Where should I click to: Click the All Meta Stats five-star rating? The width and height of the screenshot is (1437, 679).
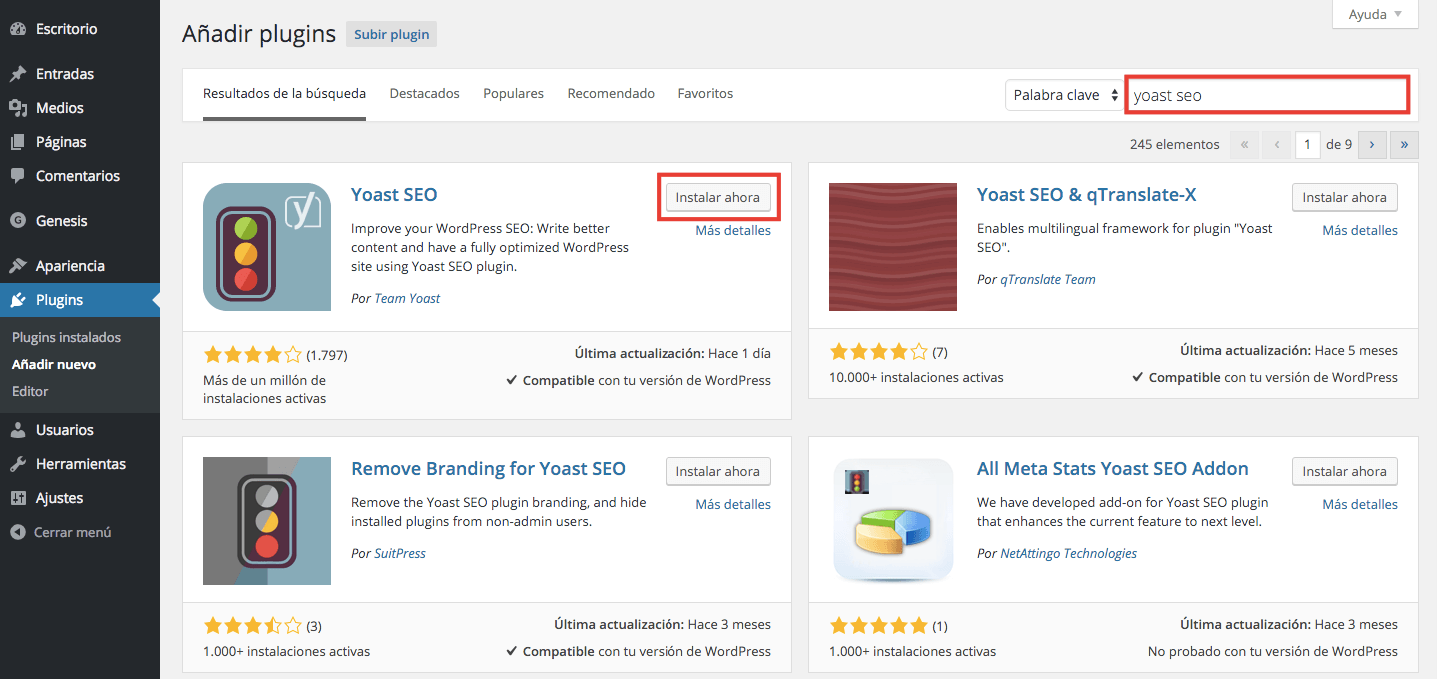click(878, 626)
